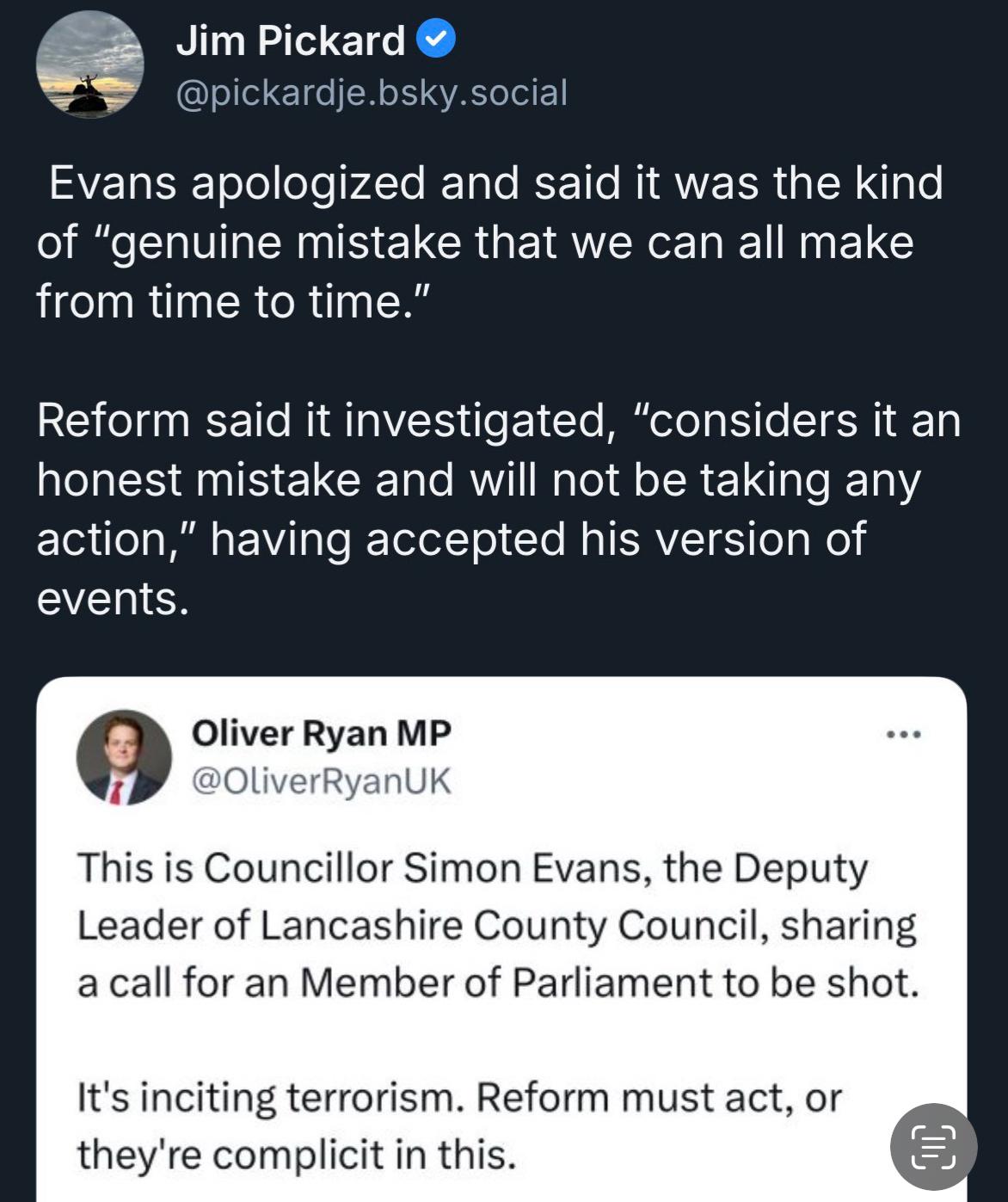Select the Oliver Ryan MP name
1008x1202 pixels.
(x=321, y=733)
